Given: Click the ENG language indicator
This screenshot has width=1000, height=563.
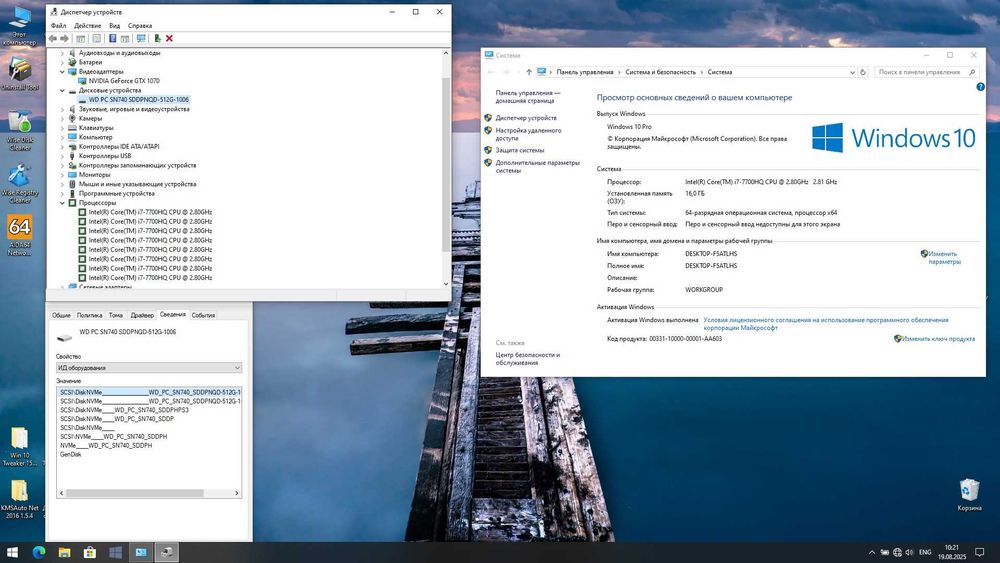Looking at the screenshot, I should coord(925,552).
